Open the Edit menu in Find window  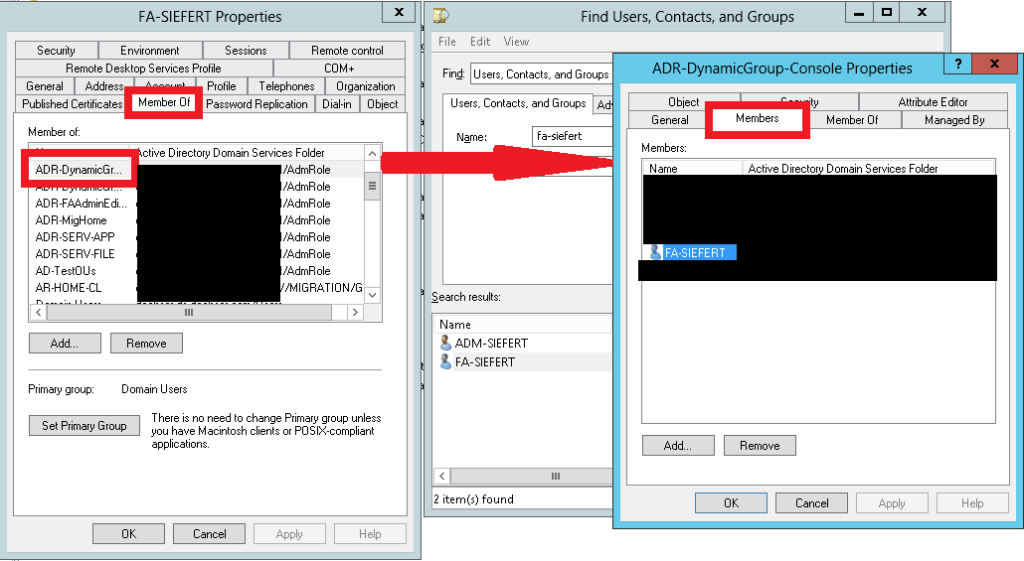pos(480,42)
